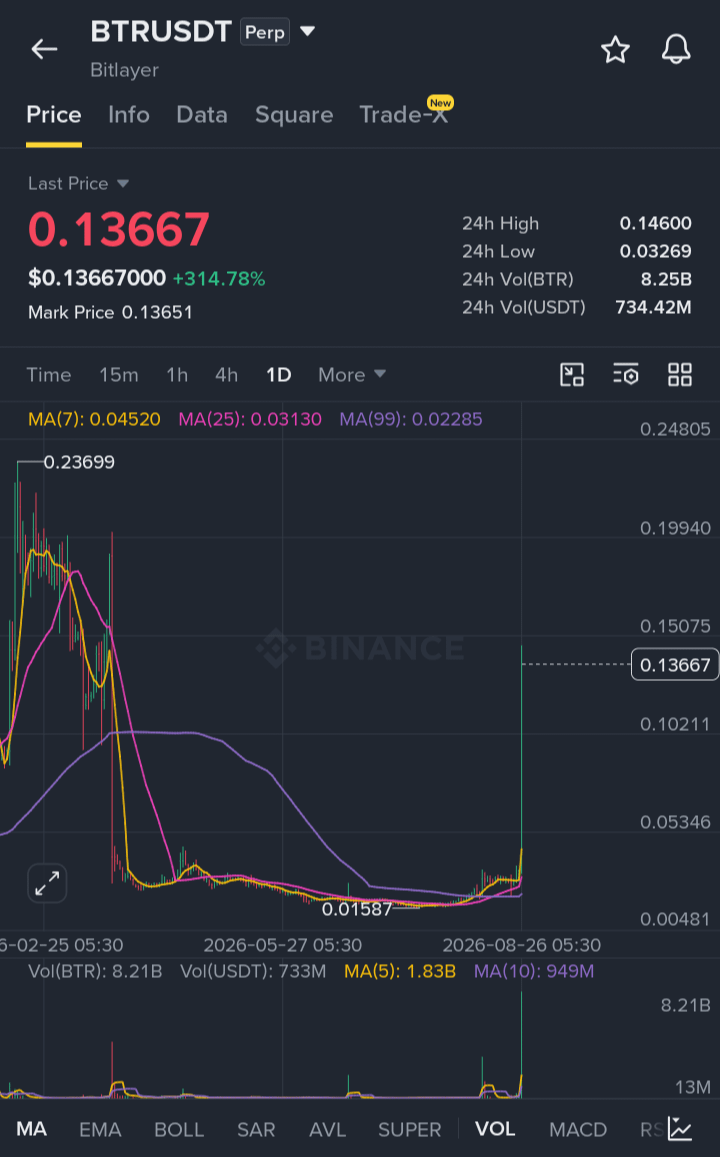
Task: Tap the Bitlayer subtitle
Action: point(125,70)
